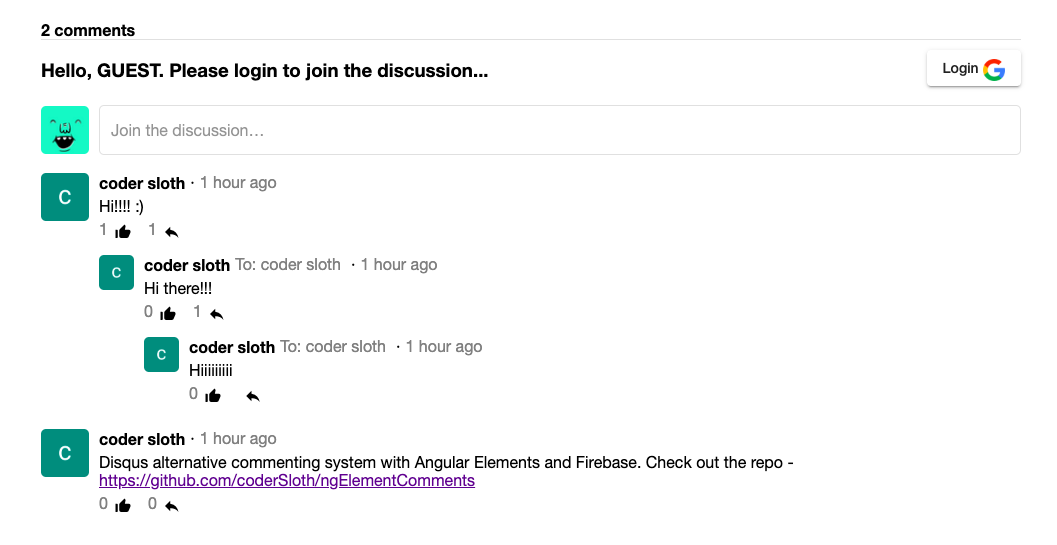Reply to the Disqus alternative comment
1057x545 pixels.
[x=172, y=506]
